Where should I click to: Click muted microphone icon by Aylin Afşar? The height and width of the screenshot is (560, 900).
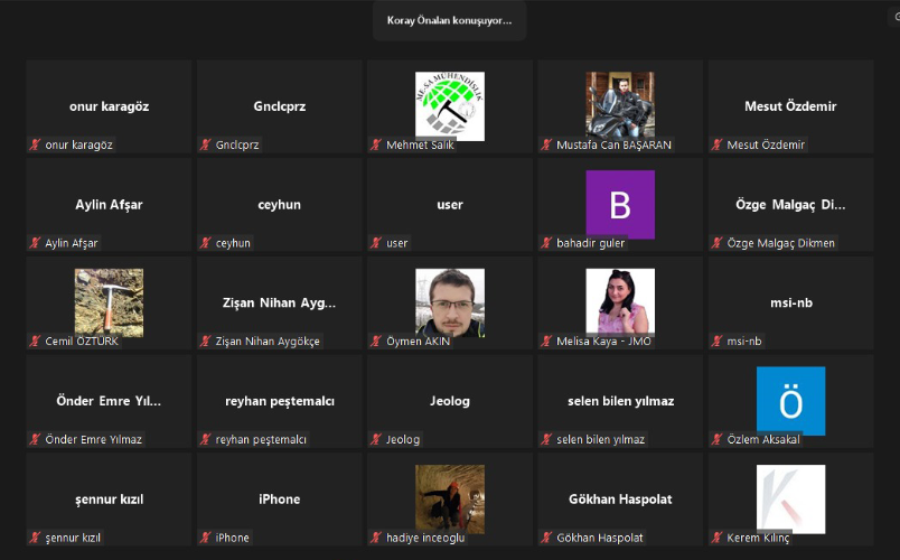click(36, 243)
